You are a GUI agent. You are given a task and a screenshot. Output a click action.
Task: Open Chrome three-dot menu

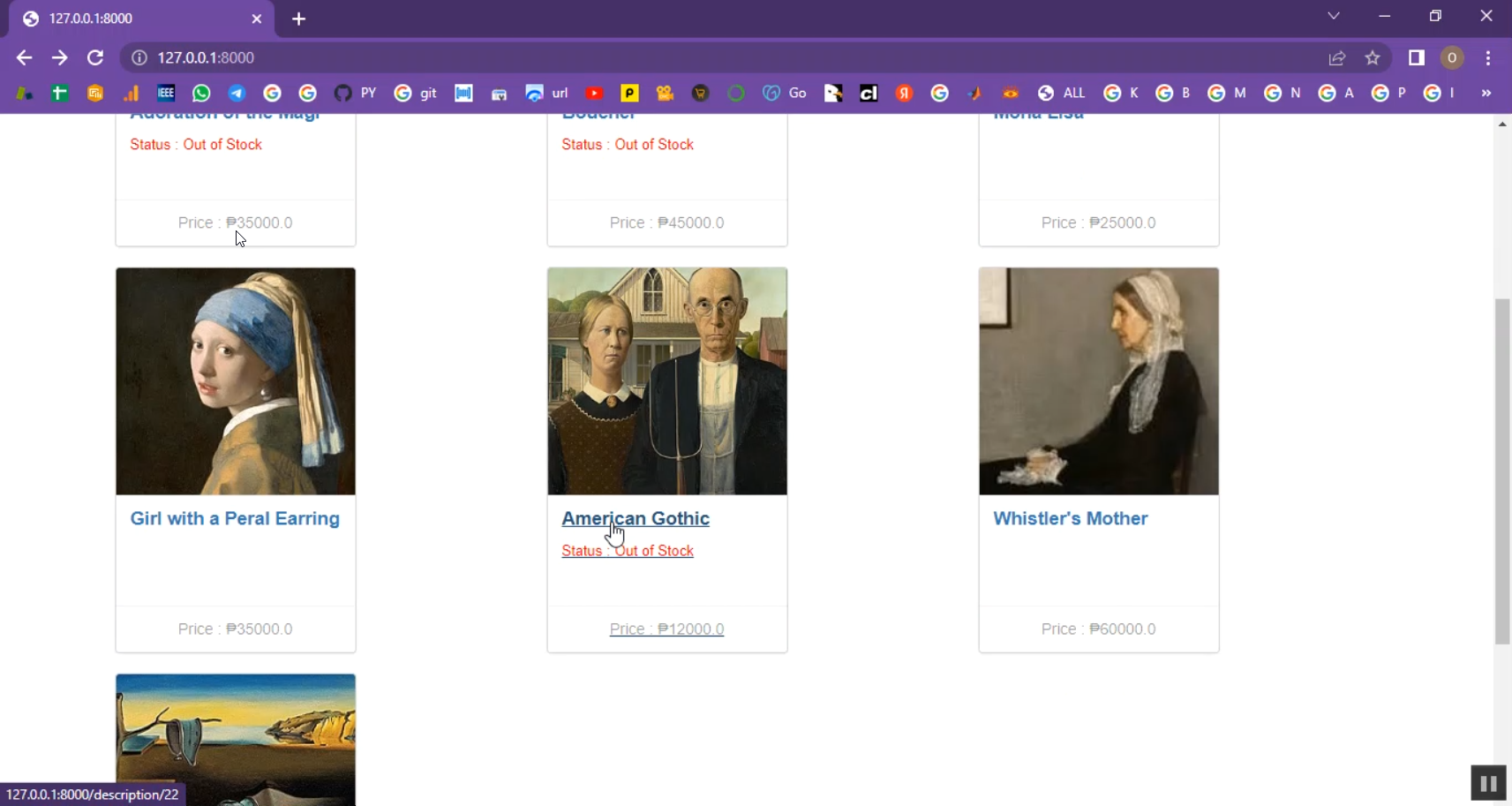1488,57
